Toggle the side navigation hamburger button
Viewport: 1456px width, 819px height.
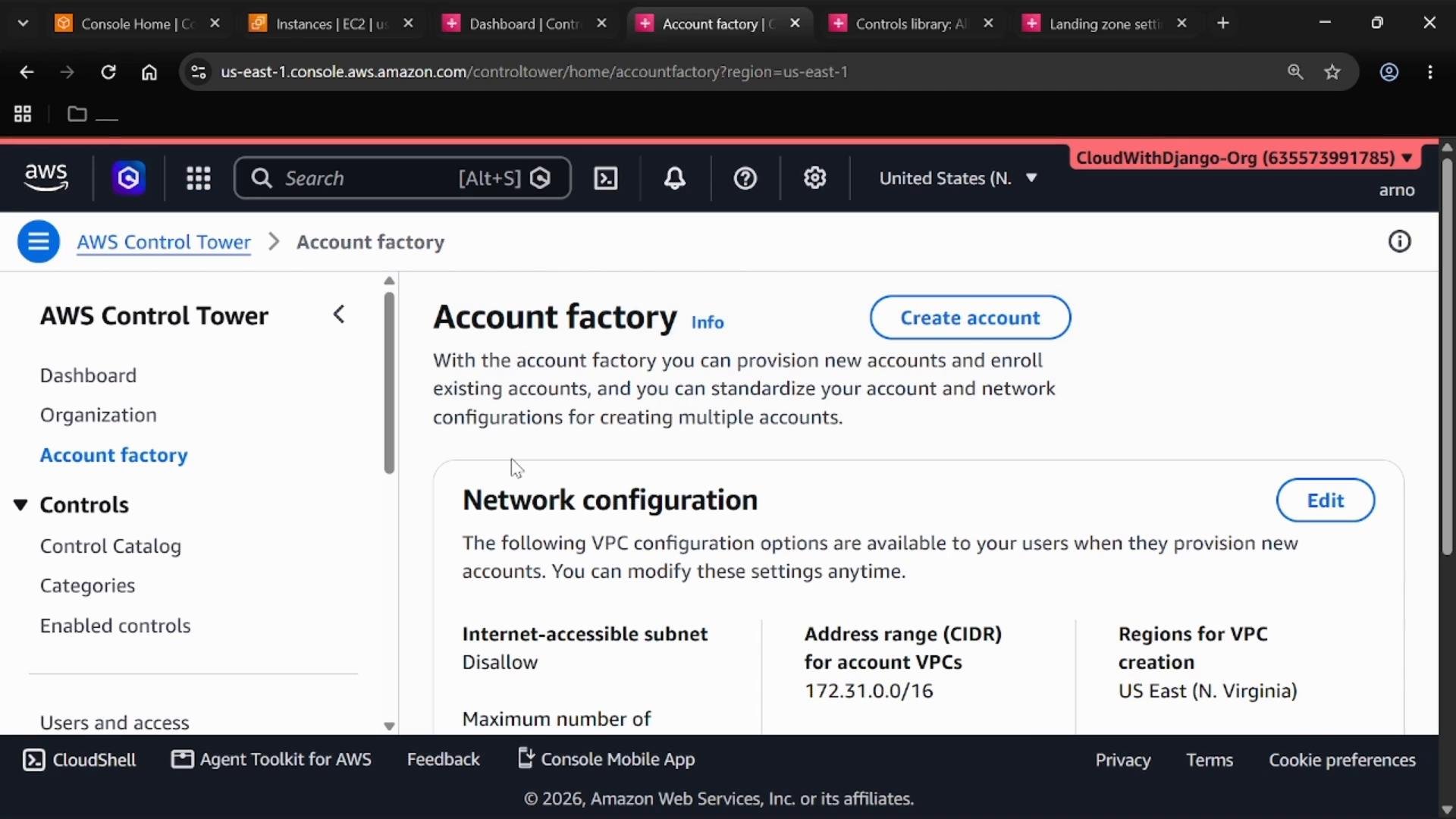(39, 242)
